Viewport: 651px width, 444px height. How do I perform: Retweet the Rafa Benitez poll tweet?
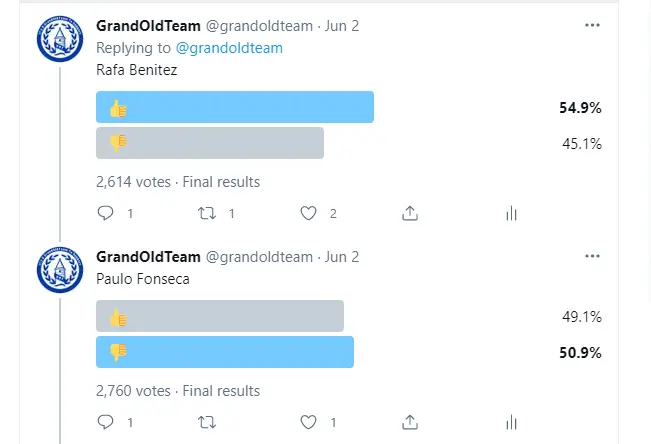207,213
